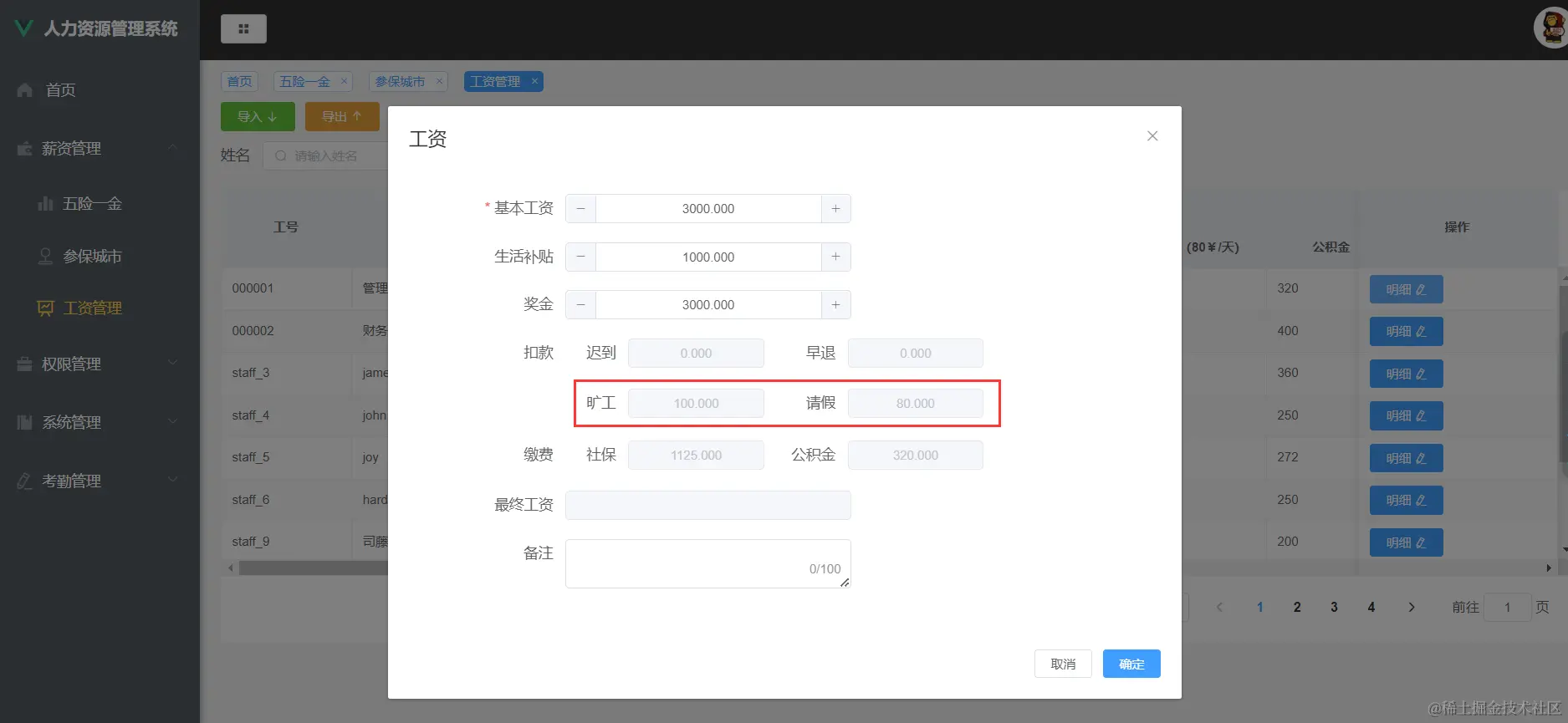Viewport: 1568px width, 723px height.
Task: Close the 工资 dialog with X
Action: point(1152,135)
